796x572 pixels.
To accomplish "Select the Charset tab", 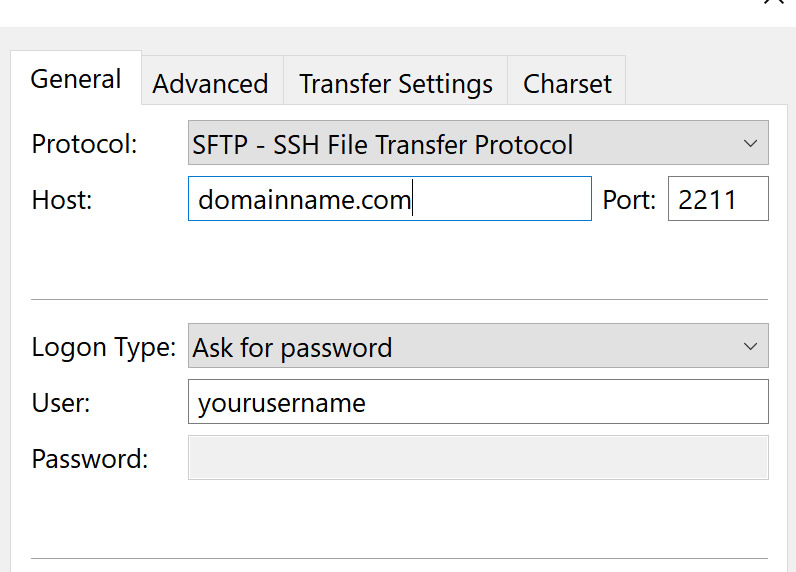I will (567, 83).
